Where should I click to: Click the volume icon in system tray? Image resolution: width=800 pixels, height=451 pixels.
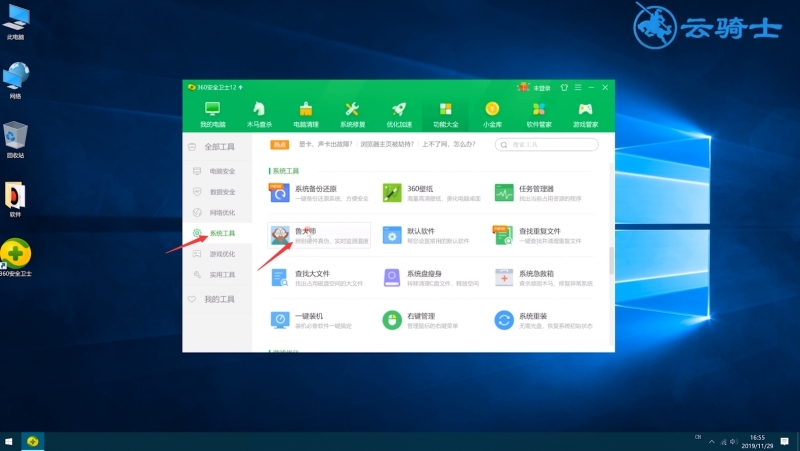[734, 442]
